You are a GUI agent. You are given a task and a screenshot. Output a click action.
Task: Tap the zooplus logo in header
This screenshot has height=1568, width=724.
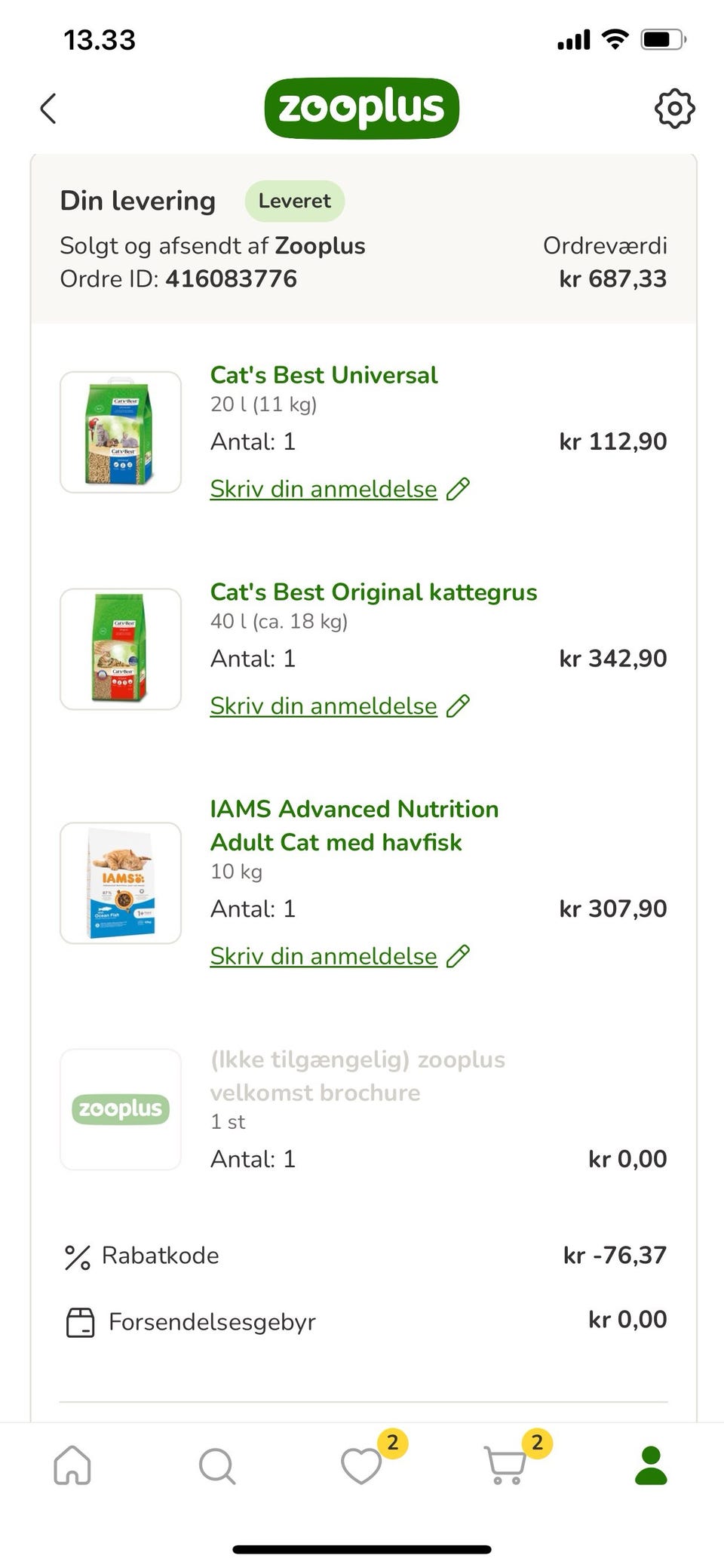click(361, 108)
